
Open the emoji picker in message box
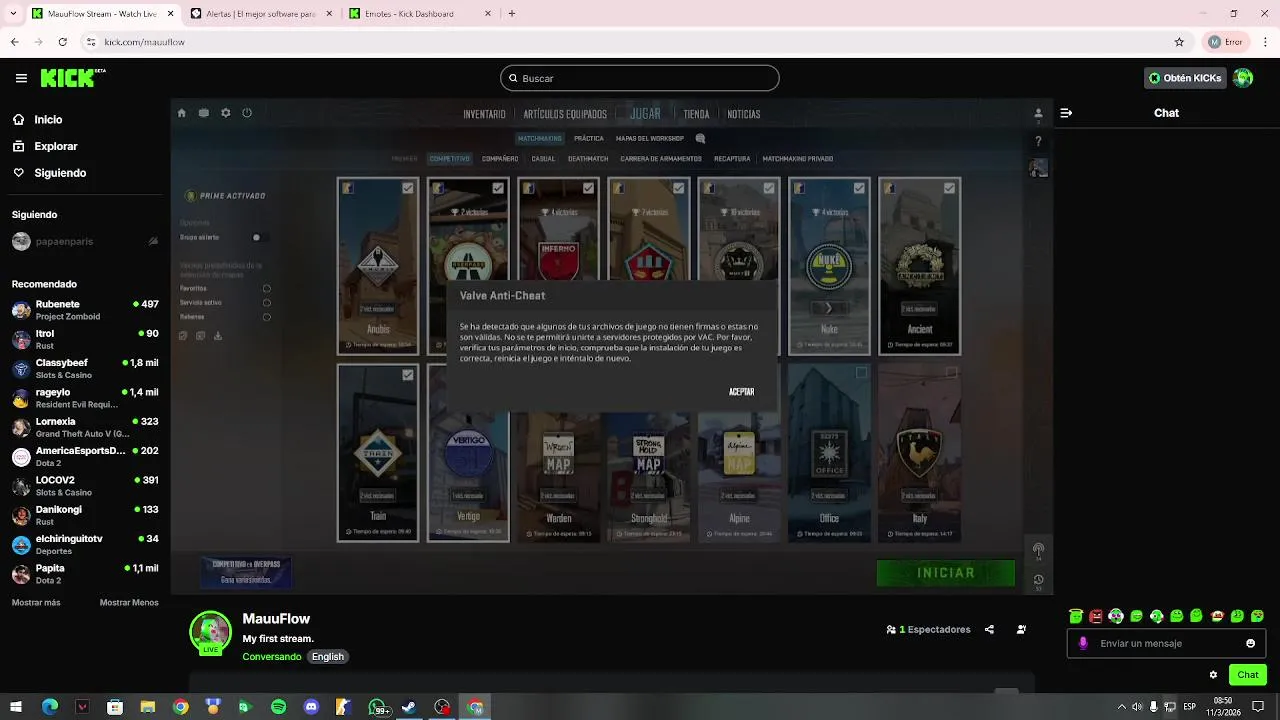(1250, 643)
